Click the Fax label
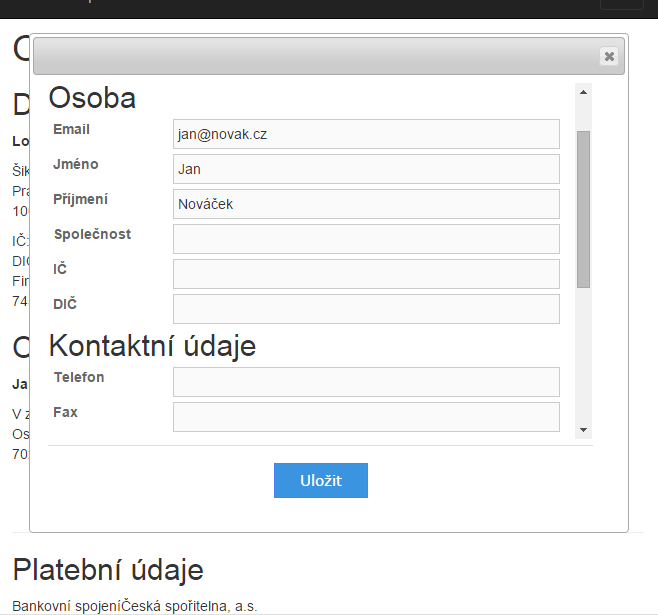This screenshot has width=658, height=615. [65, 412]
